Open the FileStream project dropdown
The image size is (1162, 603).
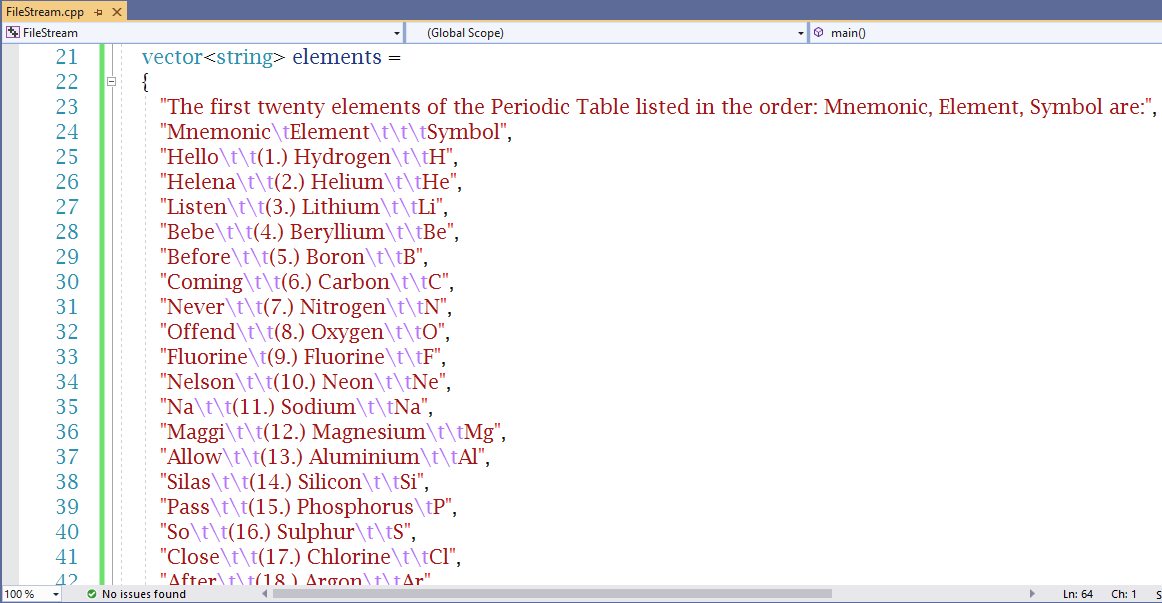coord(398,33)
